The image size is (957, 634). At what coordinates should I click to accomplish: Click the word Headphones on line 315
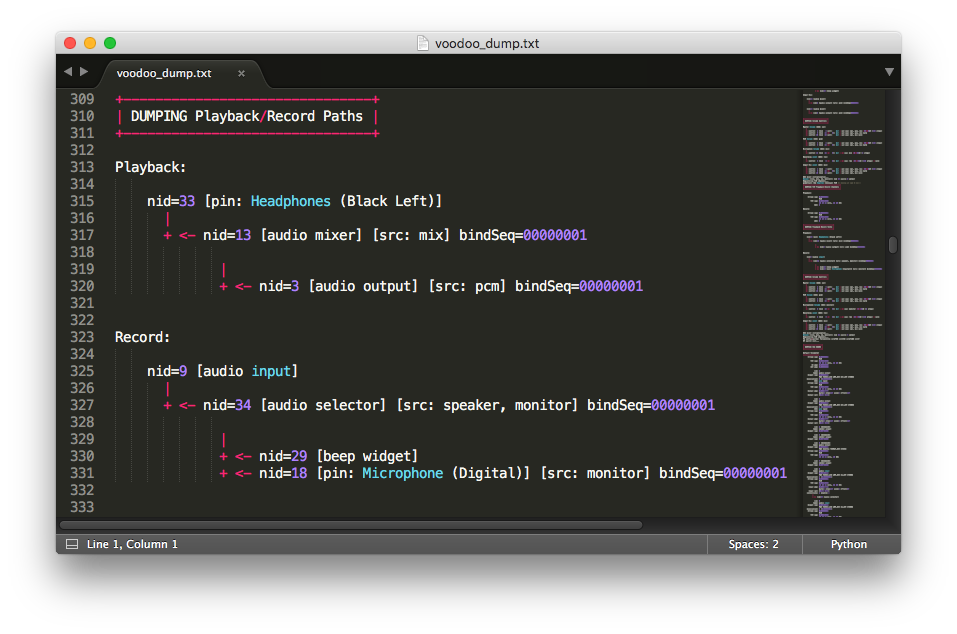click(291, 201)
